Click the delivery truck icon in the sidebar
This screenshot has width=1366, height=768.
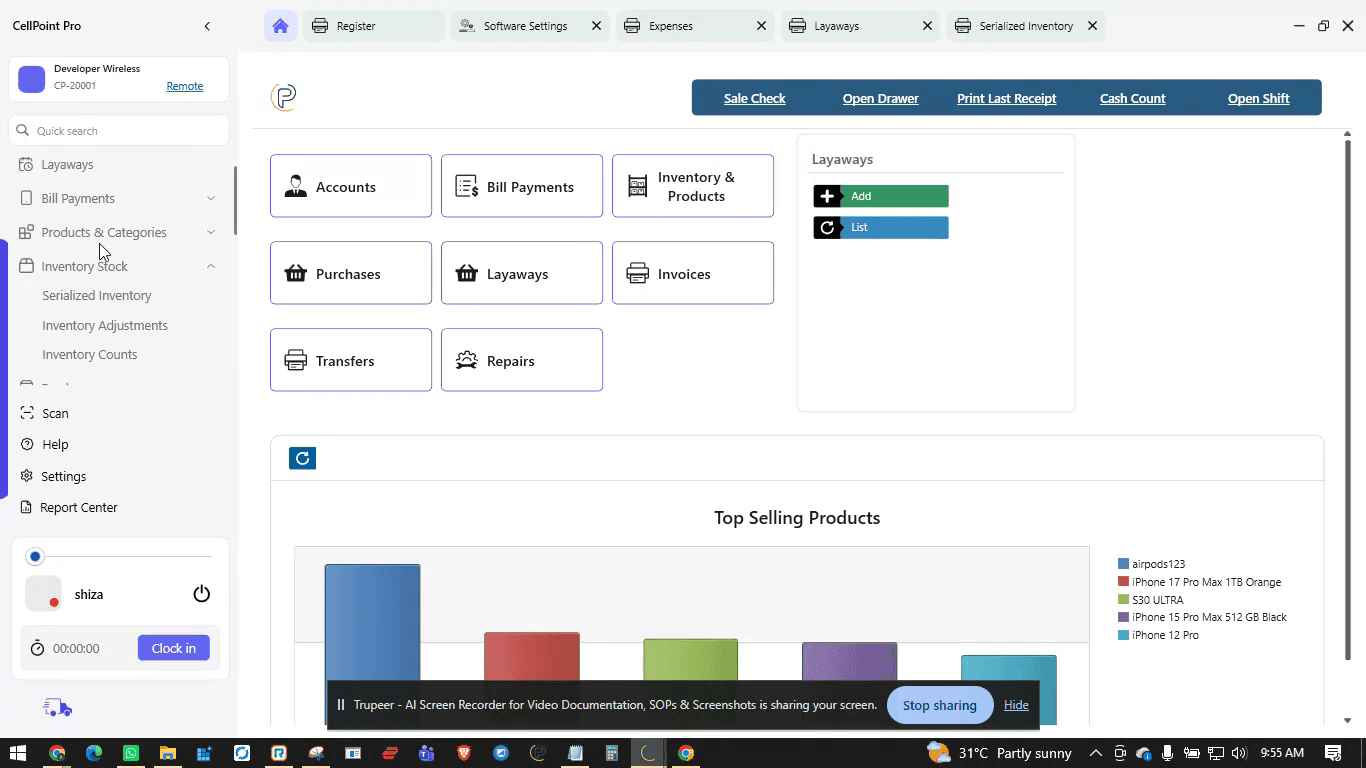point(58,708)
